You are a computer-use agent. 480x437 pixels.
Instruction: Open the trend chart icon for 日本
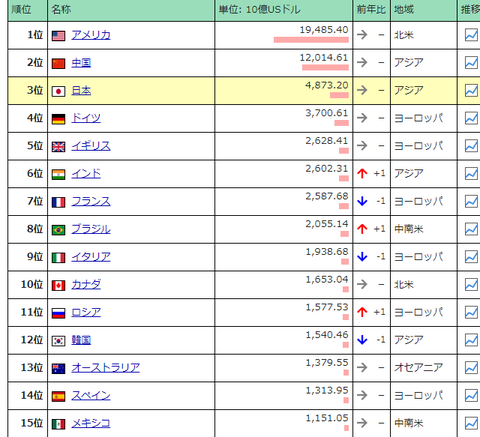pyautogui.click(x=471, y=90)
